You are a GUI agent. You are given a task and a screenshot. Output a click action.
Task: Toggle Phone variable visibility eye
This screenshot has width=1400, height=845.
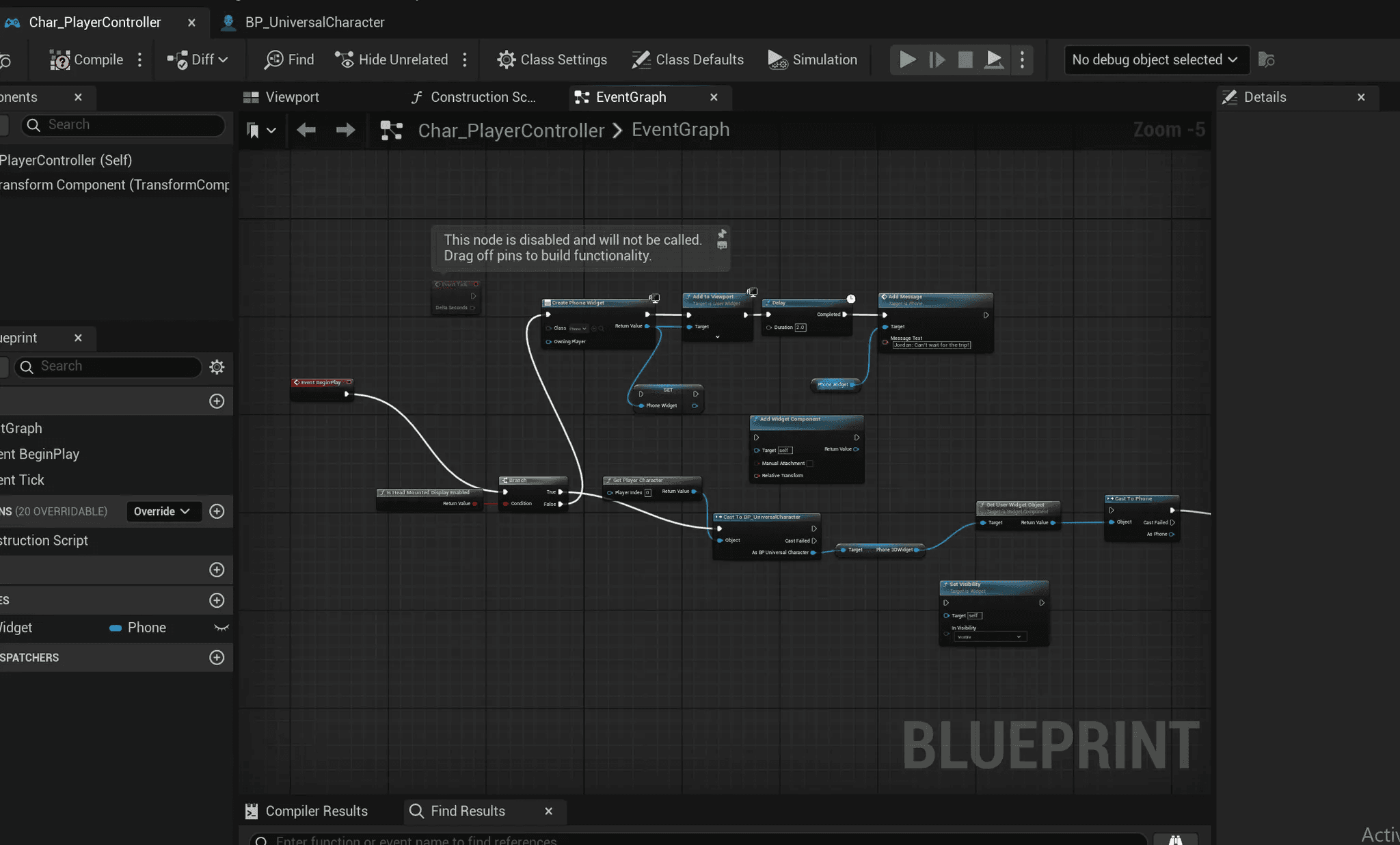pyautogui.click(x=221, y=628)
